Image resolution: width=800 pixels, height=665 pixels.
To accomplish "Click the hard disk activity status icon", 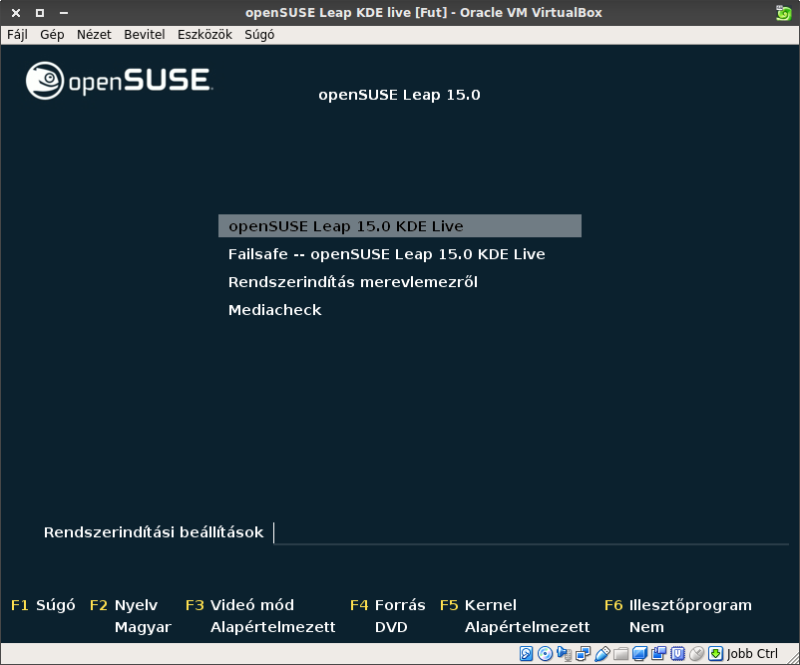I will point(526,653).
